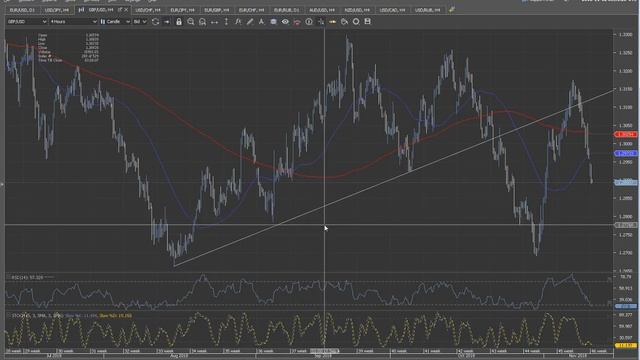Select the text annotation tool icon
Image resolution: width=640 pixels, height=360 pixels.
click(x=262, y=22)
